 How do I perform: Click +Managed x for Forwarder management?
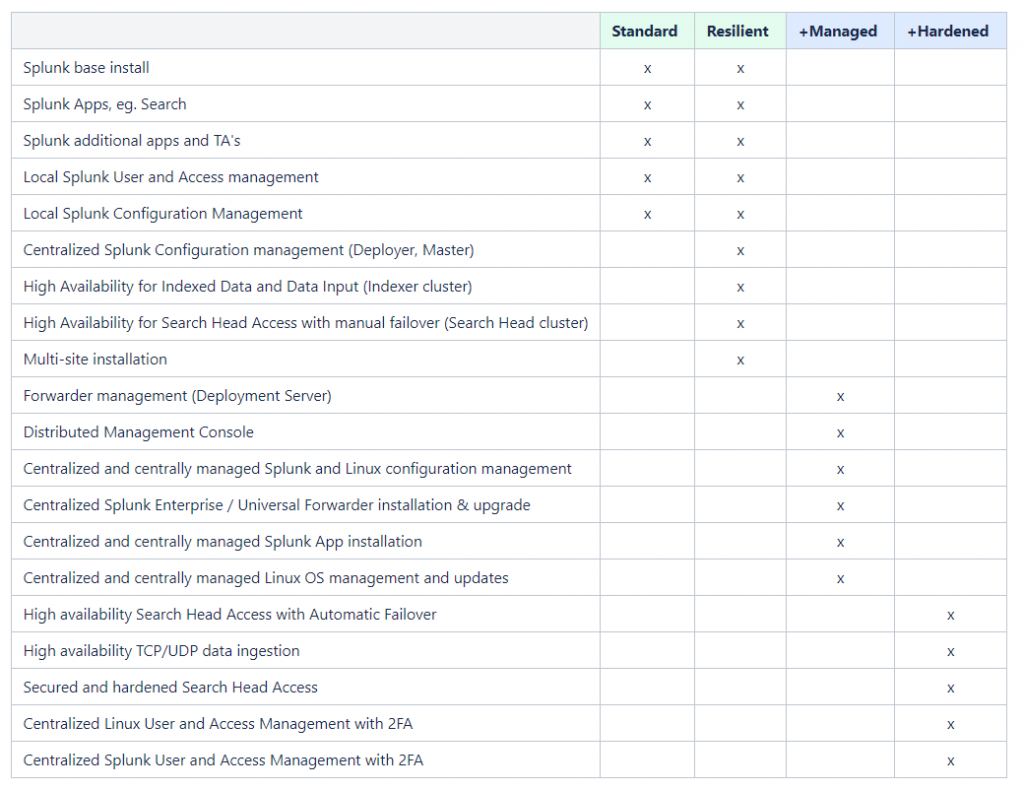[840, 397]
